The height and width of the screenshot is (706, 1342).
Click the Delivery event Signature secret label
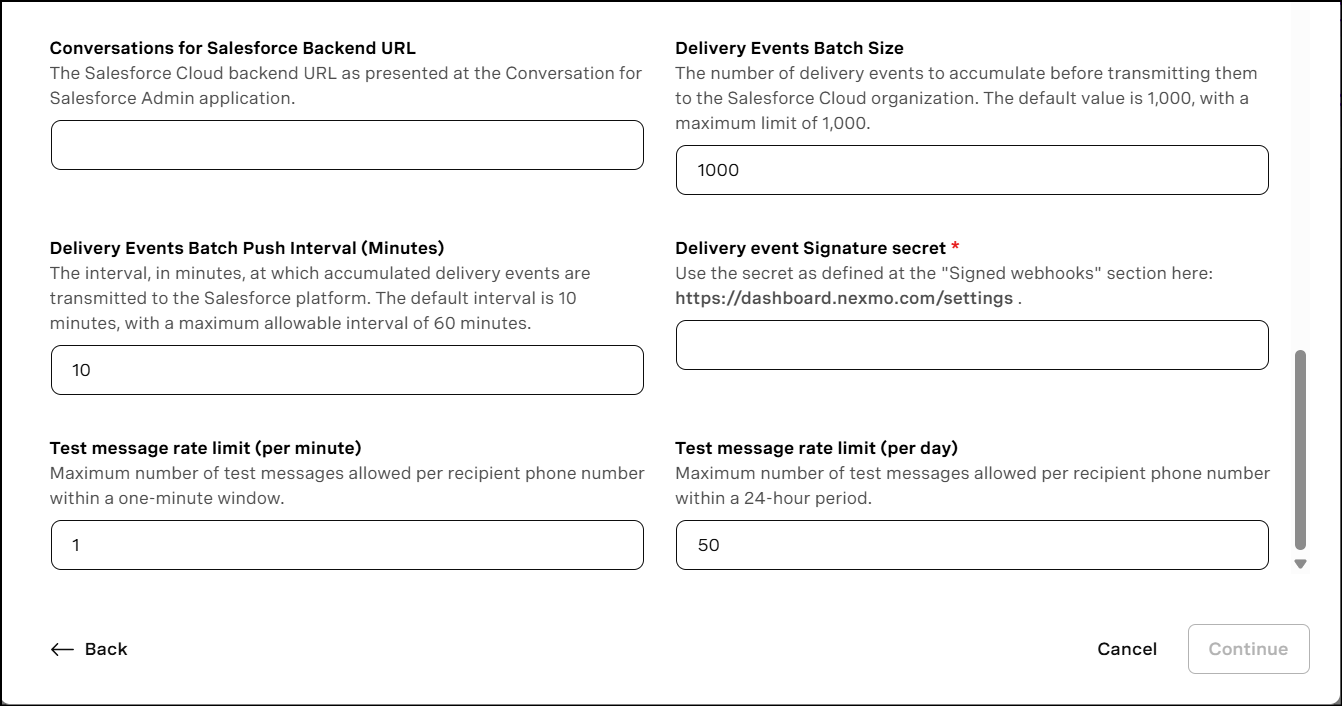pos(810,248)
